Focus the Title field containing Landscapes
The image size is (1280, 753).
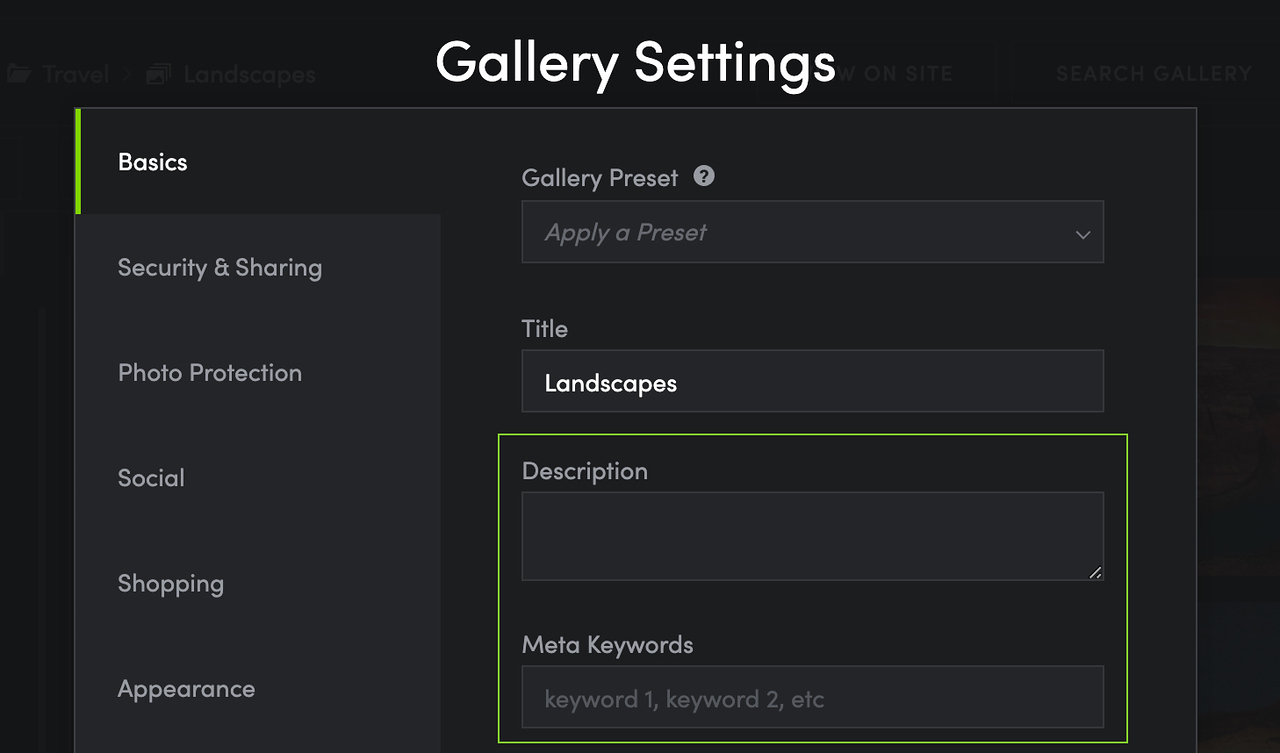click(x=812, y=381)
